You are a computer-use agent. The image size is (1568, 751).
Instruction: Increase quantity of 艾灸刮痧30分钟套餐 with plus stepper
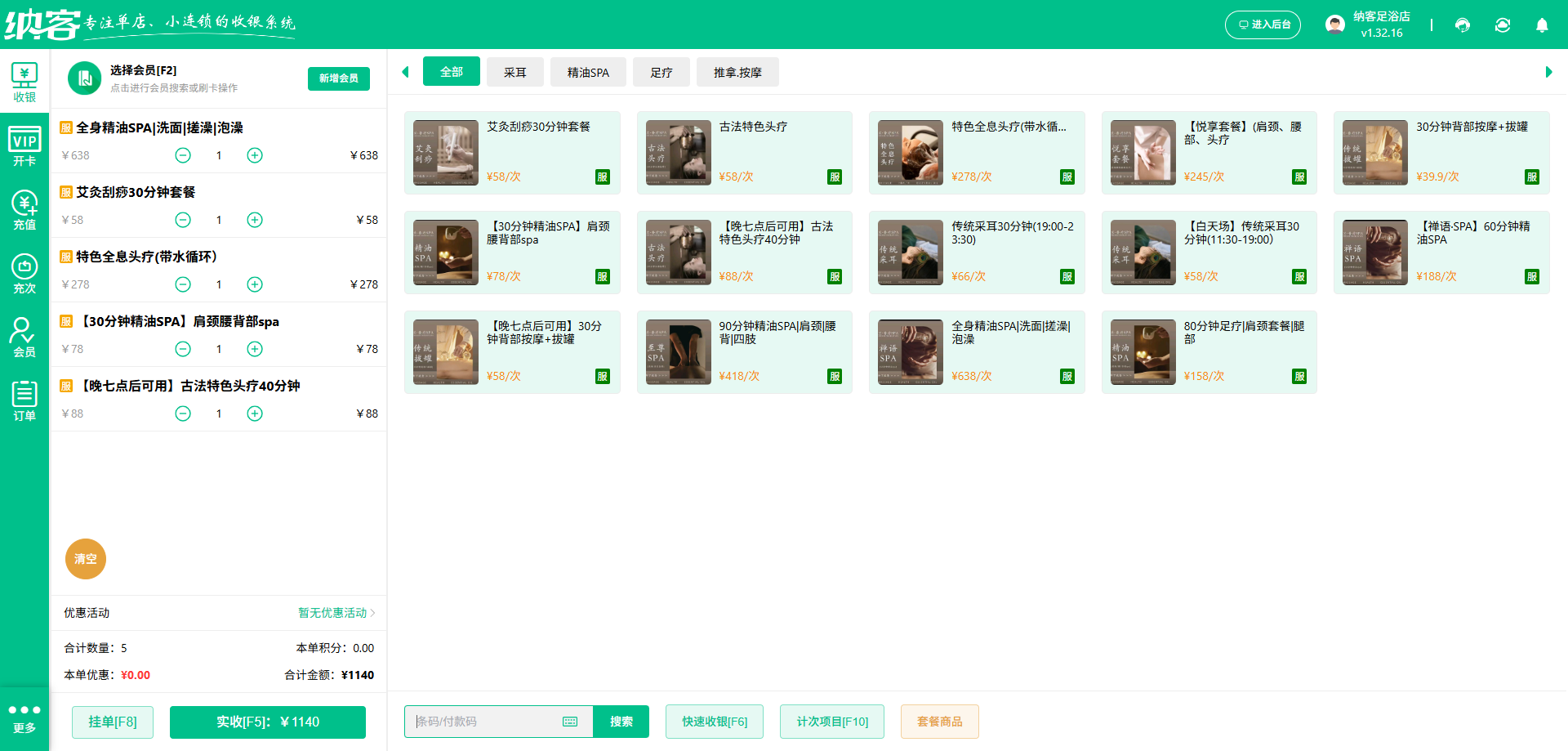tap(254, 220)
